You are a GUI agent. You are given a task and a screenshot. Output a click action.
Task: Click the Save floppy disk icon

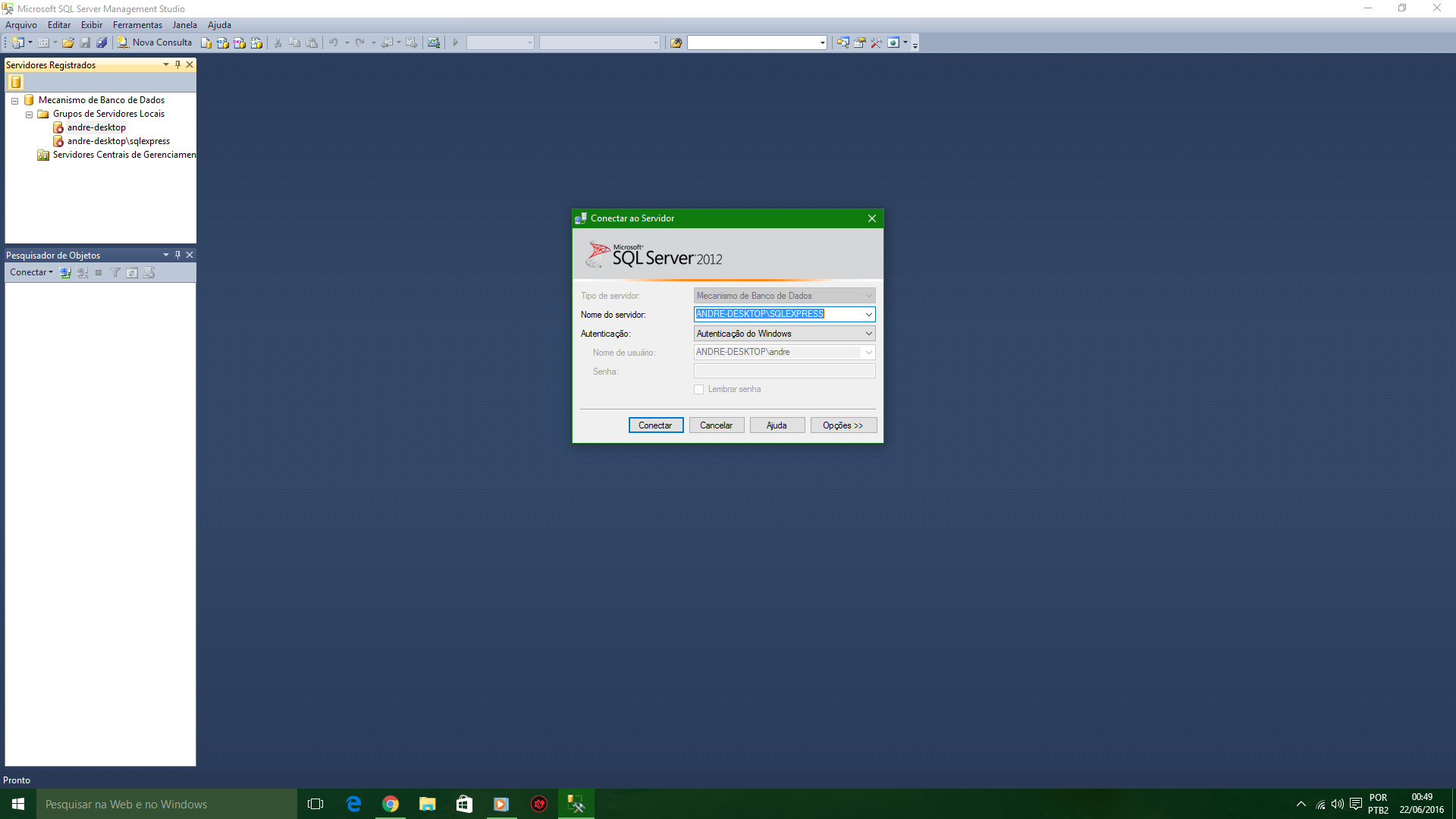[85, 42]
